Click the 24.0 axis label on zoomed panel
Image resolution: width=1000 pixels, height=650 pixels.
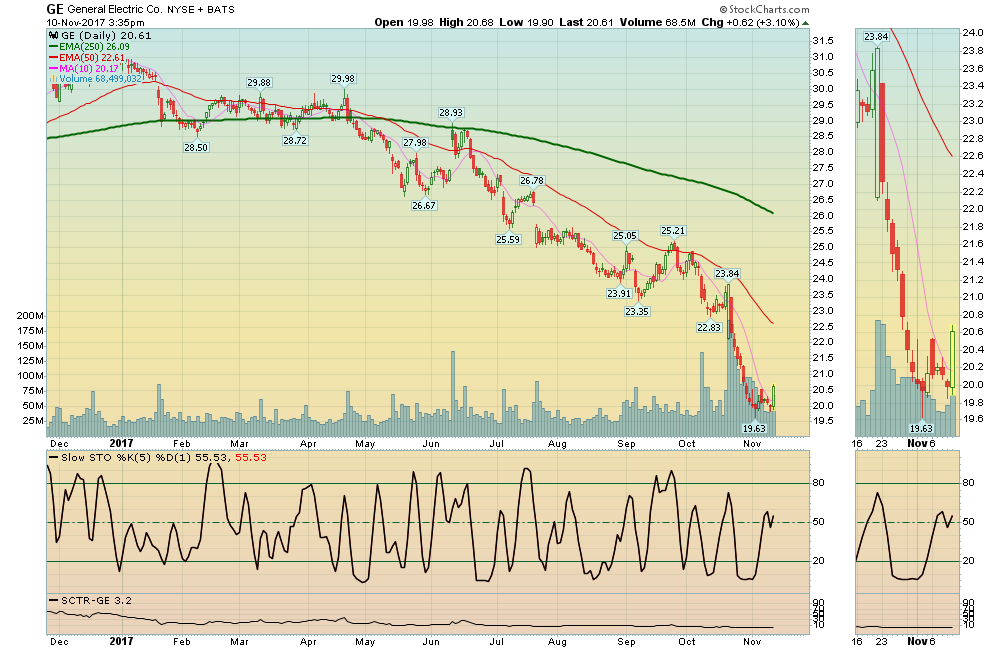[973, 33]
